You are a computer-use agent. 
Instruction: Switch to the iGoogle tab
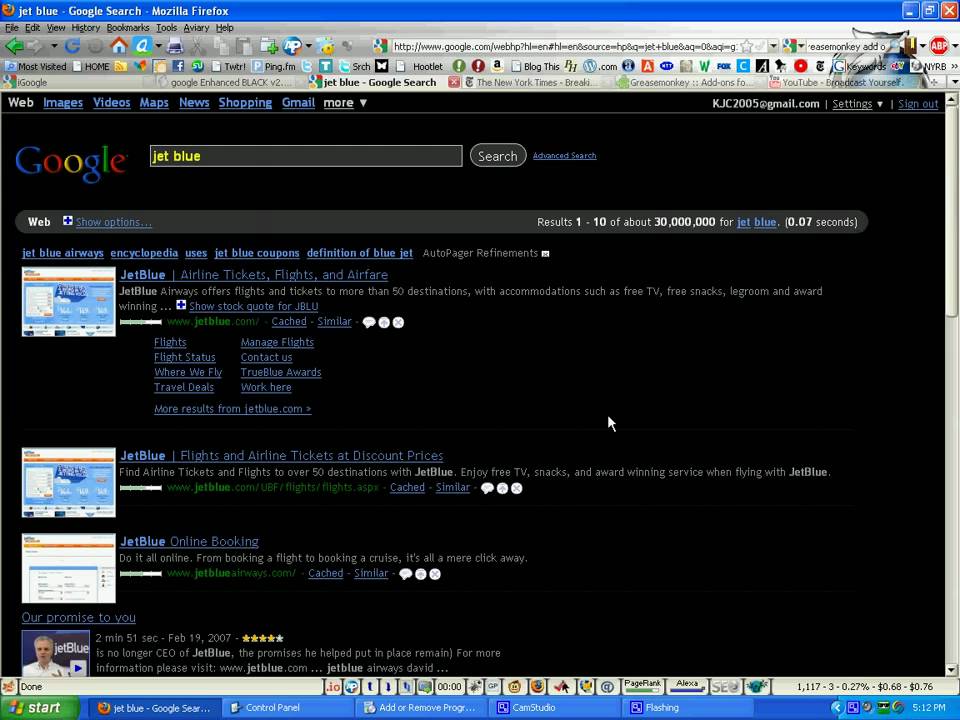[x=73, y=82]
